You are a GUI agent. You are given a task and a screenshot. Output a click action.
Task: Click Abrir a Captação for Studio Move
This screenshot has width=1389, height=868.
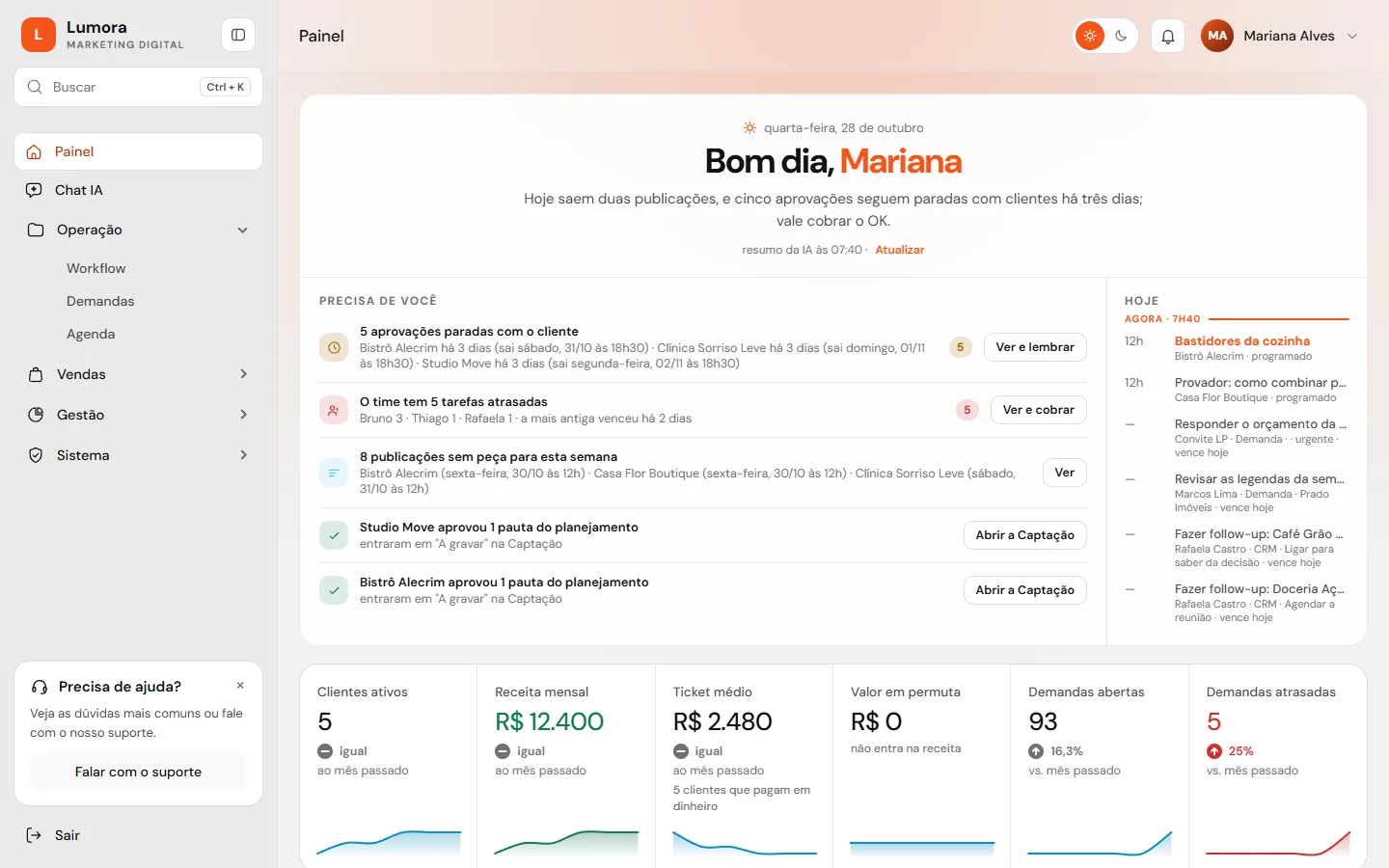coord(1025,535)
